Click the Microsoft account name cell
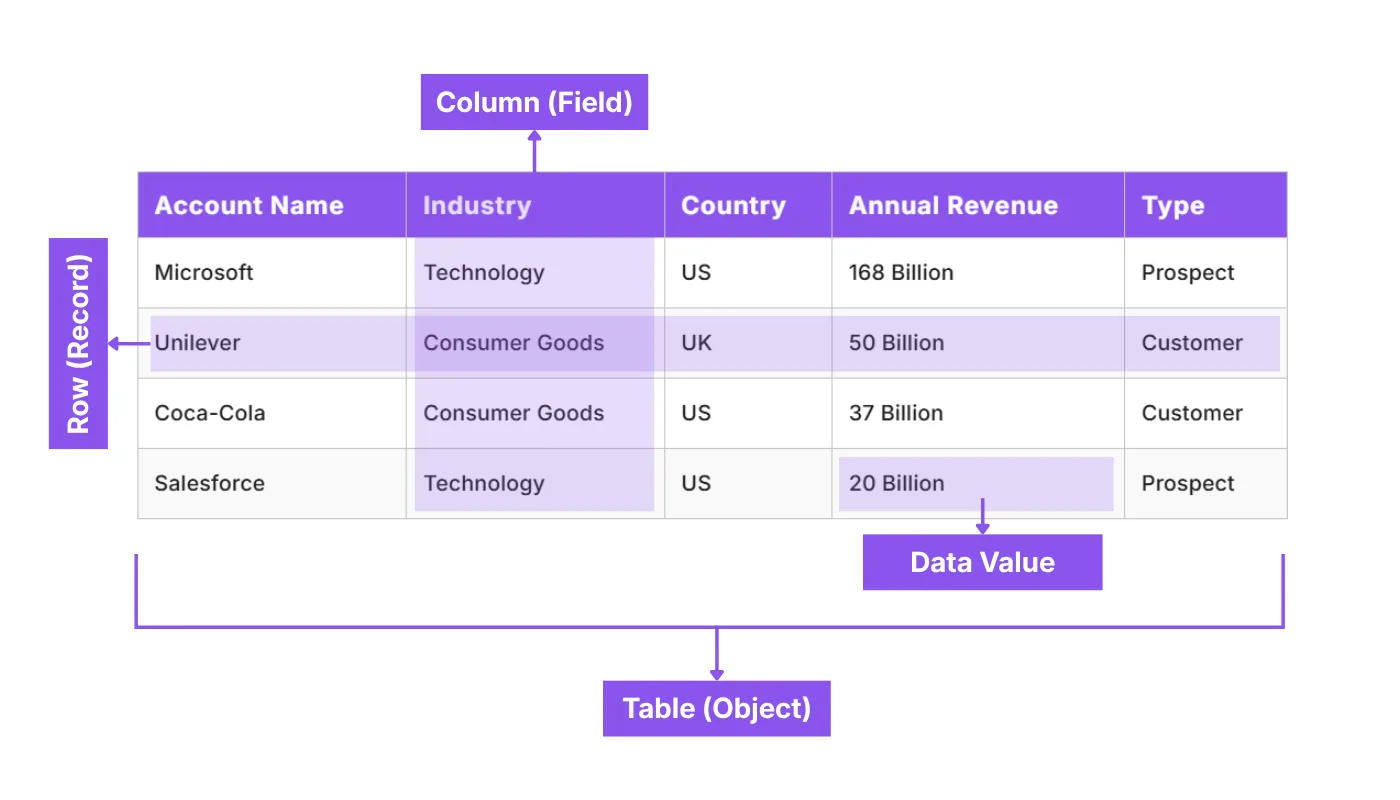1400x800 pixels. point(204,273)
